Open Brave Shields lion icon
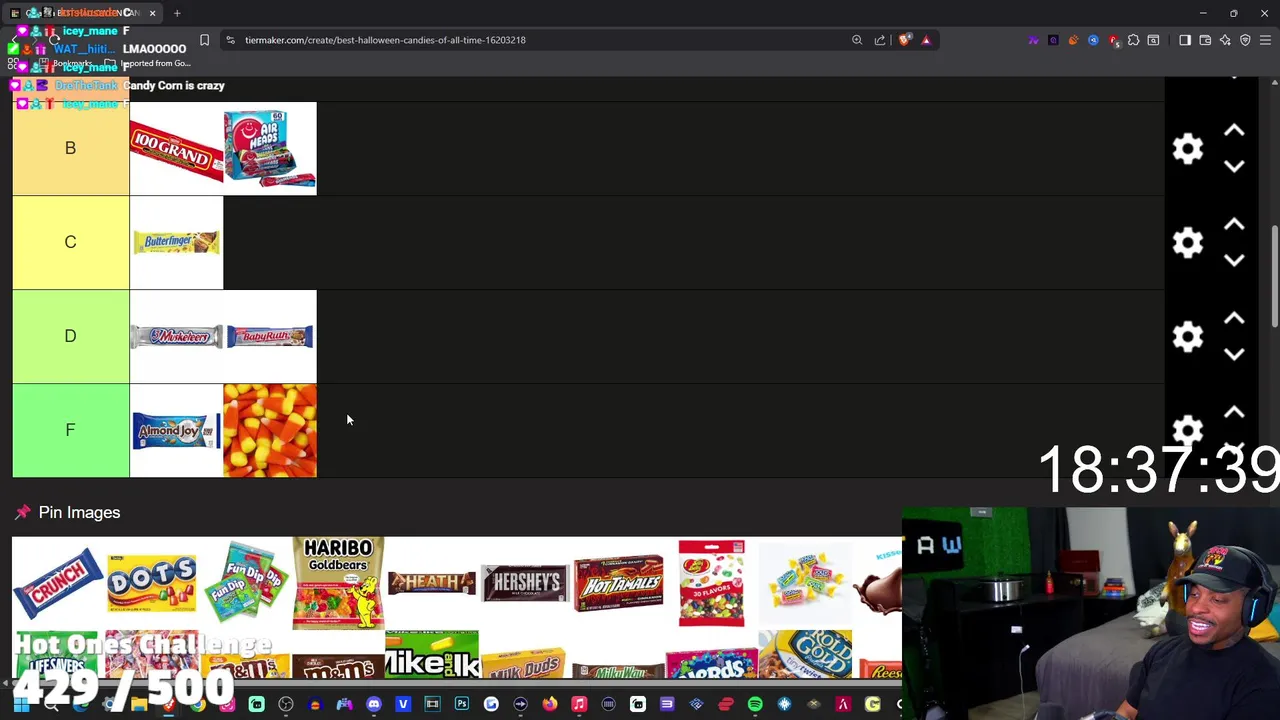The image size is (1280, 720). [x=905, y=40]
